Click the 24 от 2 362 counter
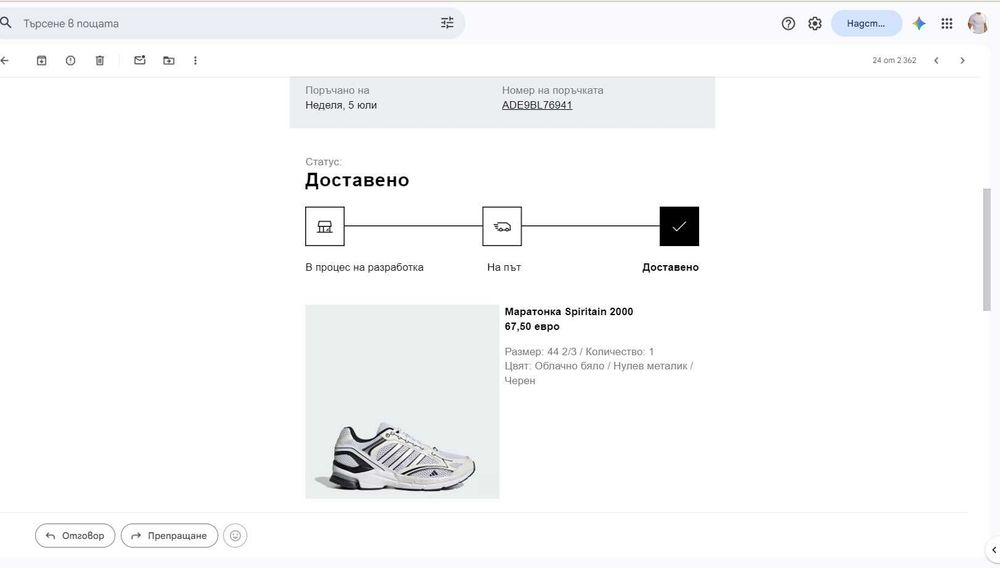The width and height of the screenshot is (1000, 568). 894,61
